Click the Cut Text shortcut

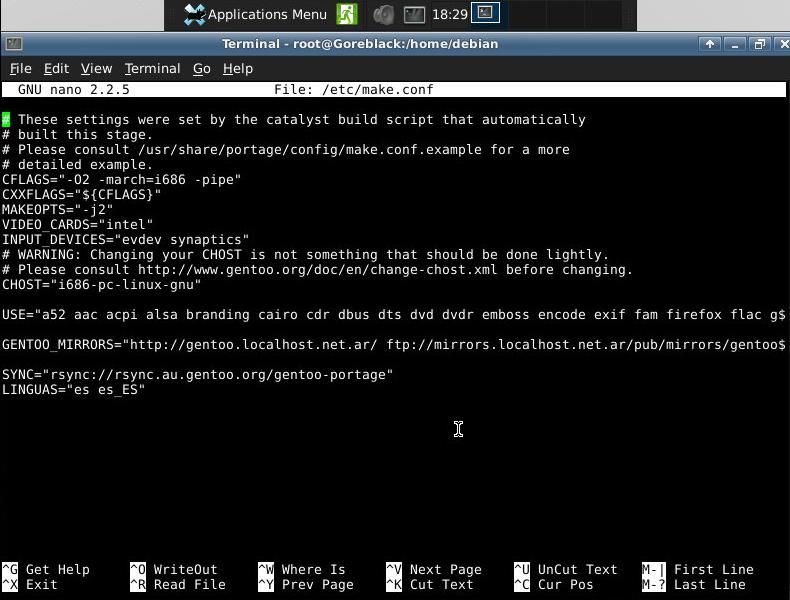pyautogui.click(x=430, y=585)
